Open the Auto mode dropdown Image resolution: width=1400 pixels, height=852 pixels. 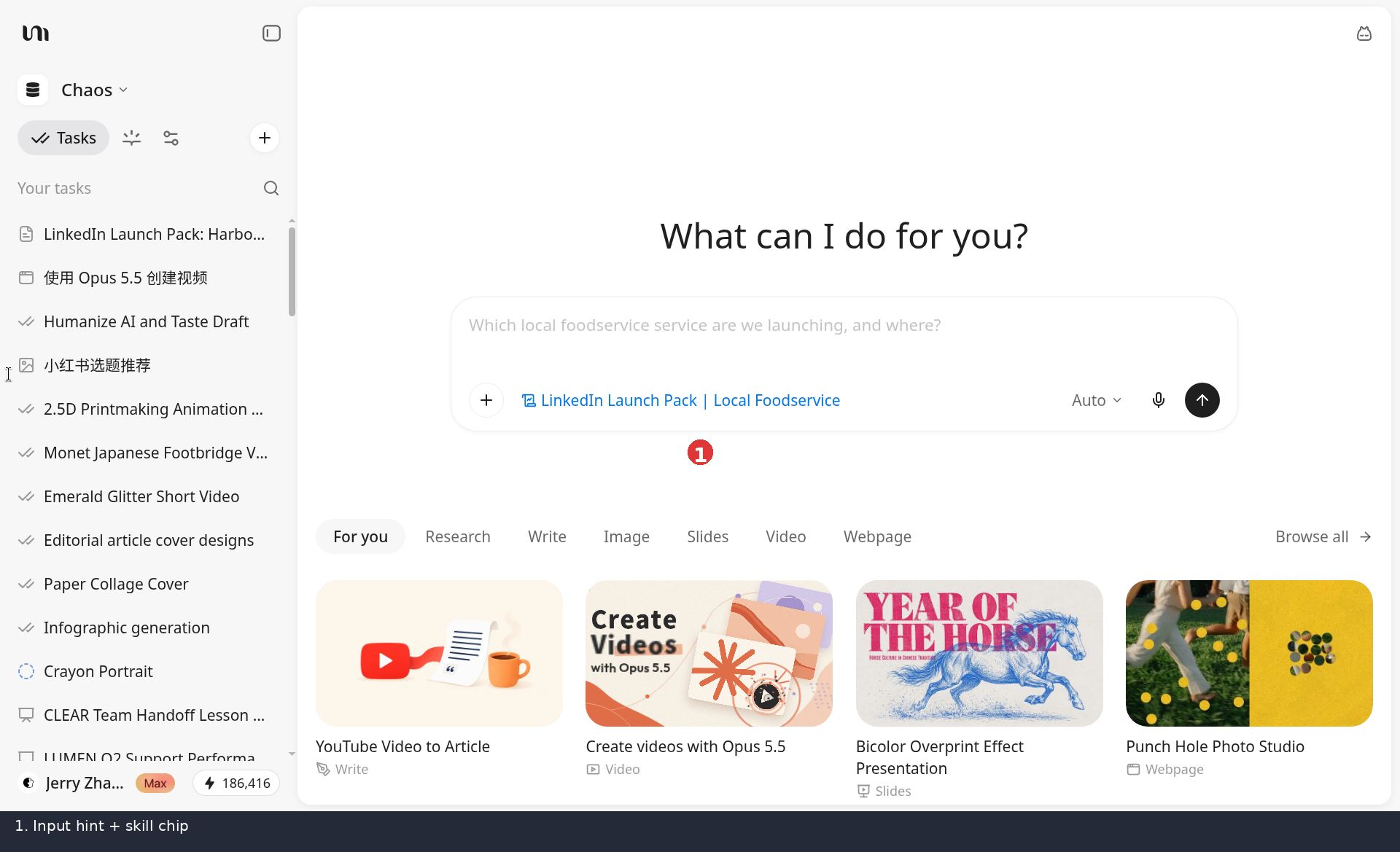(1096, 400)
